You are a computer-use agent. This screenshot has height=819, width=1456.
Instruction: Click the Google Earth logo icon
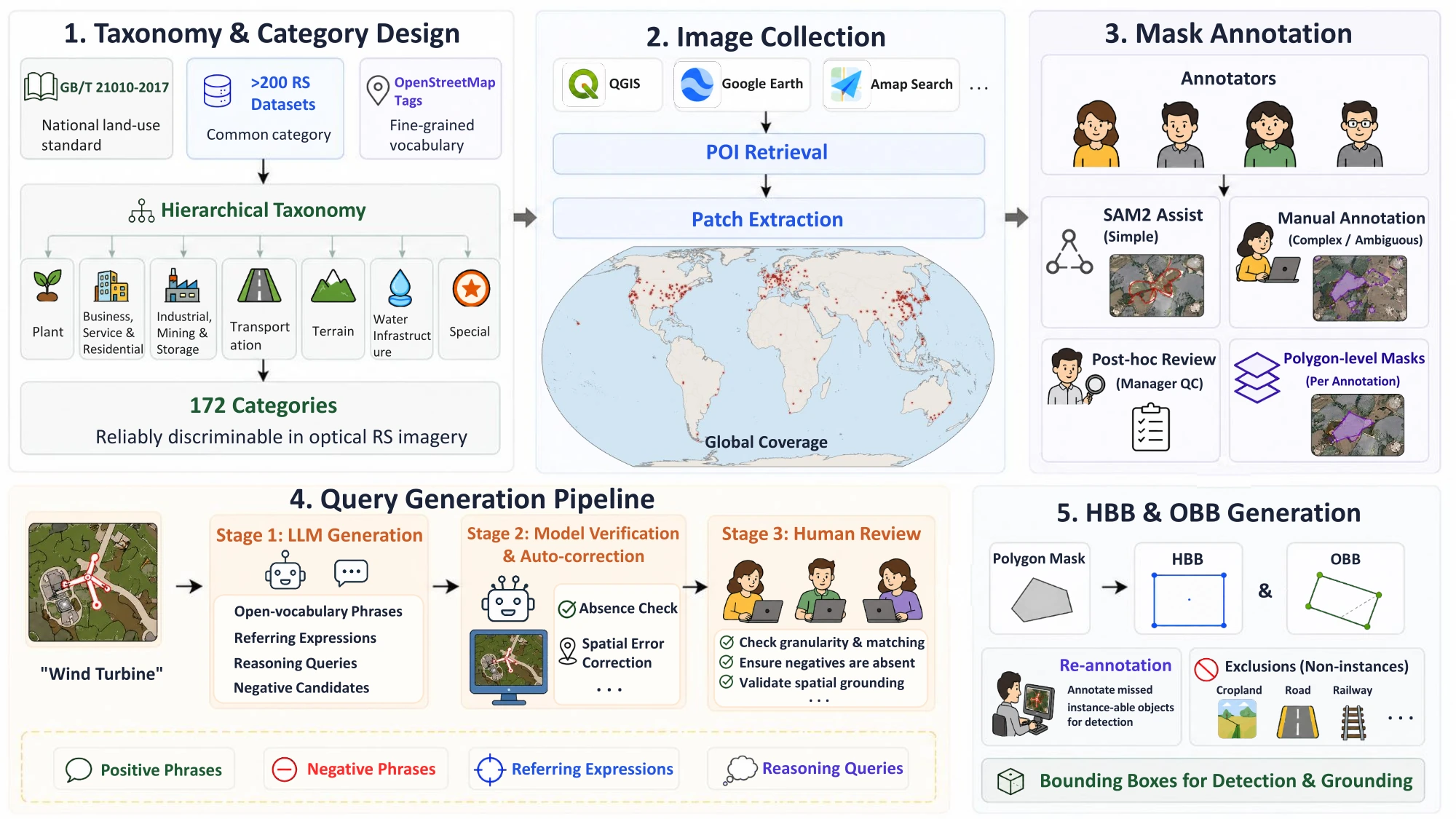pyautogui.click(x=696, y=84)
